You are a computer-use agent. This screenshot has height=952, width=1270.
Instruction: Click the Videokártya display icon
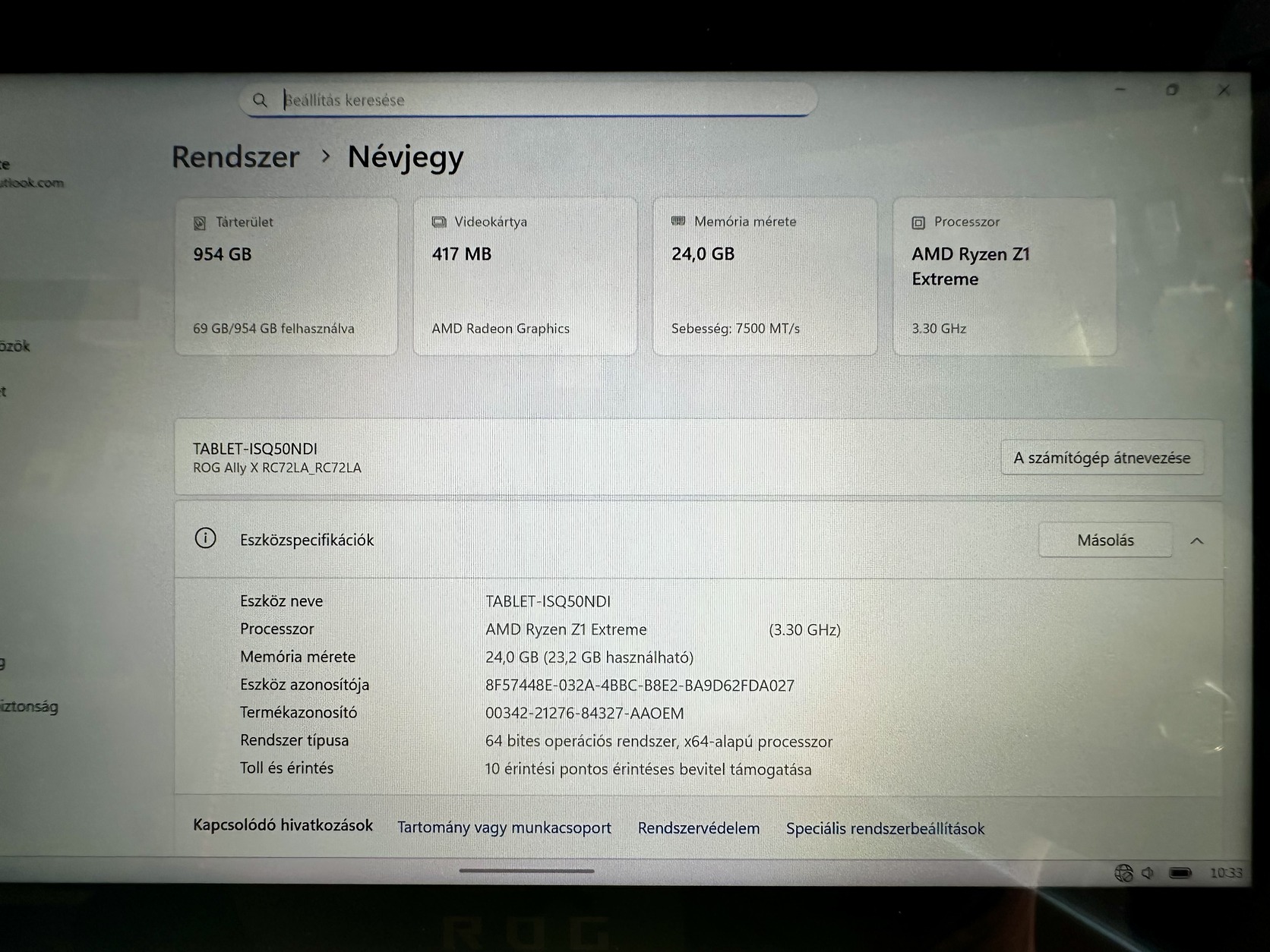[439, 222]
